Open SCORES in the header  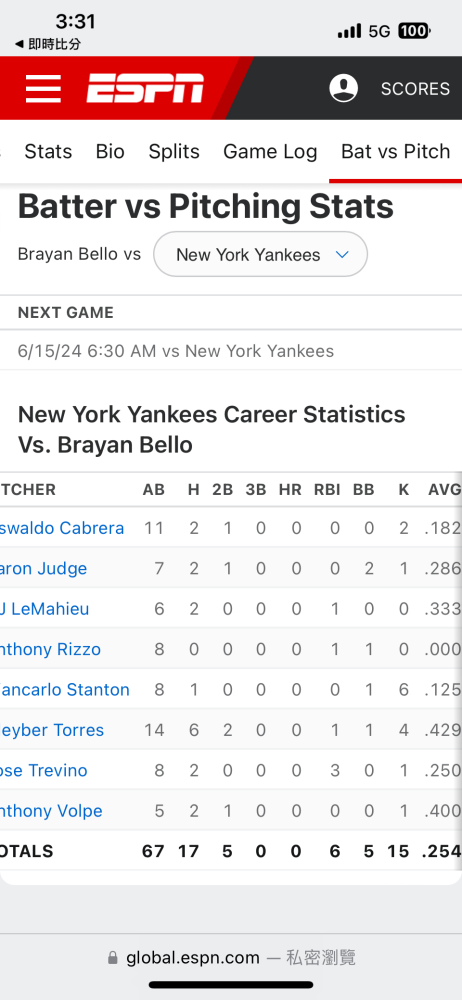(x=415, y=89)
